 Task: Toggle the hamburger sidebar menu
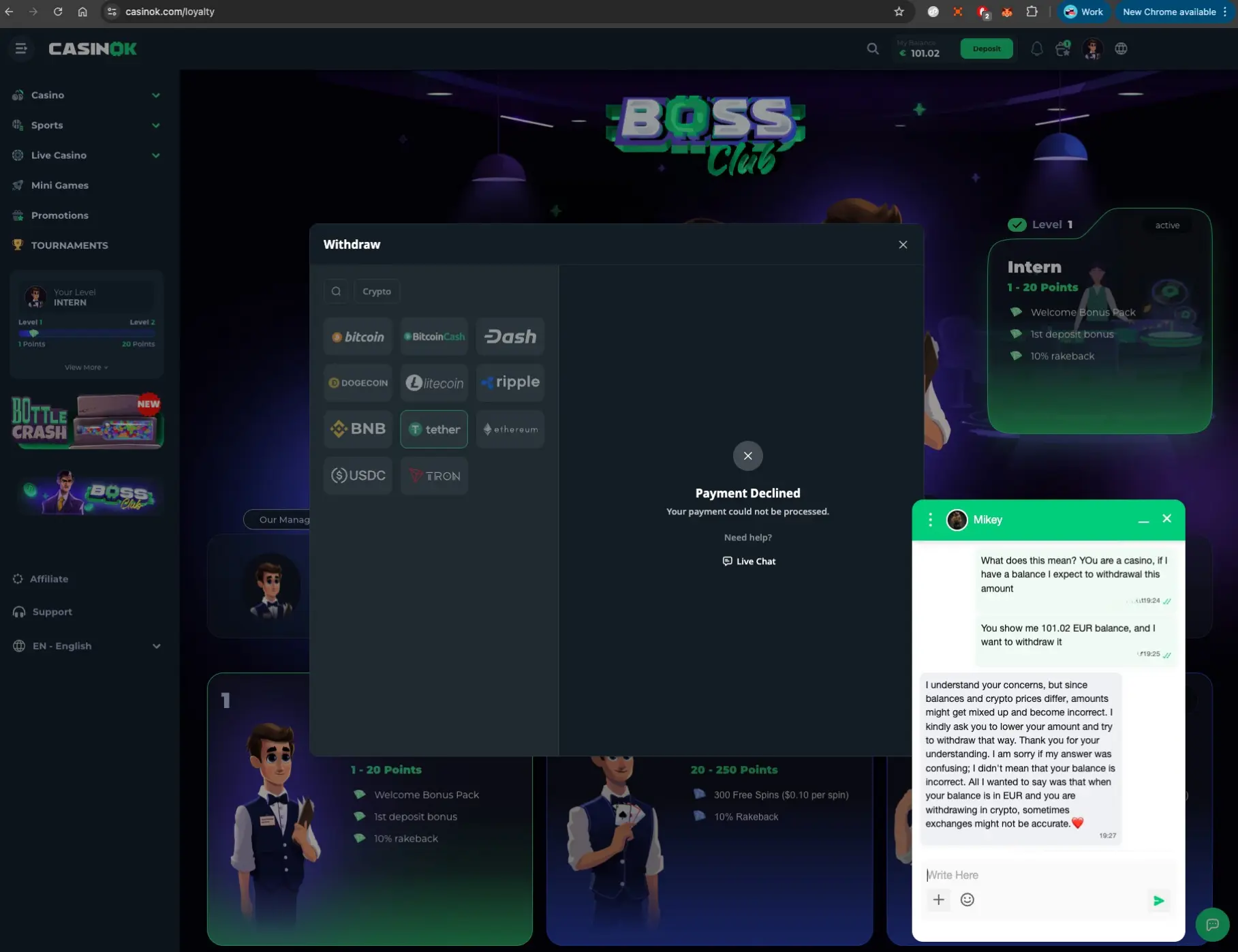[x=21, y=48]
